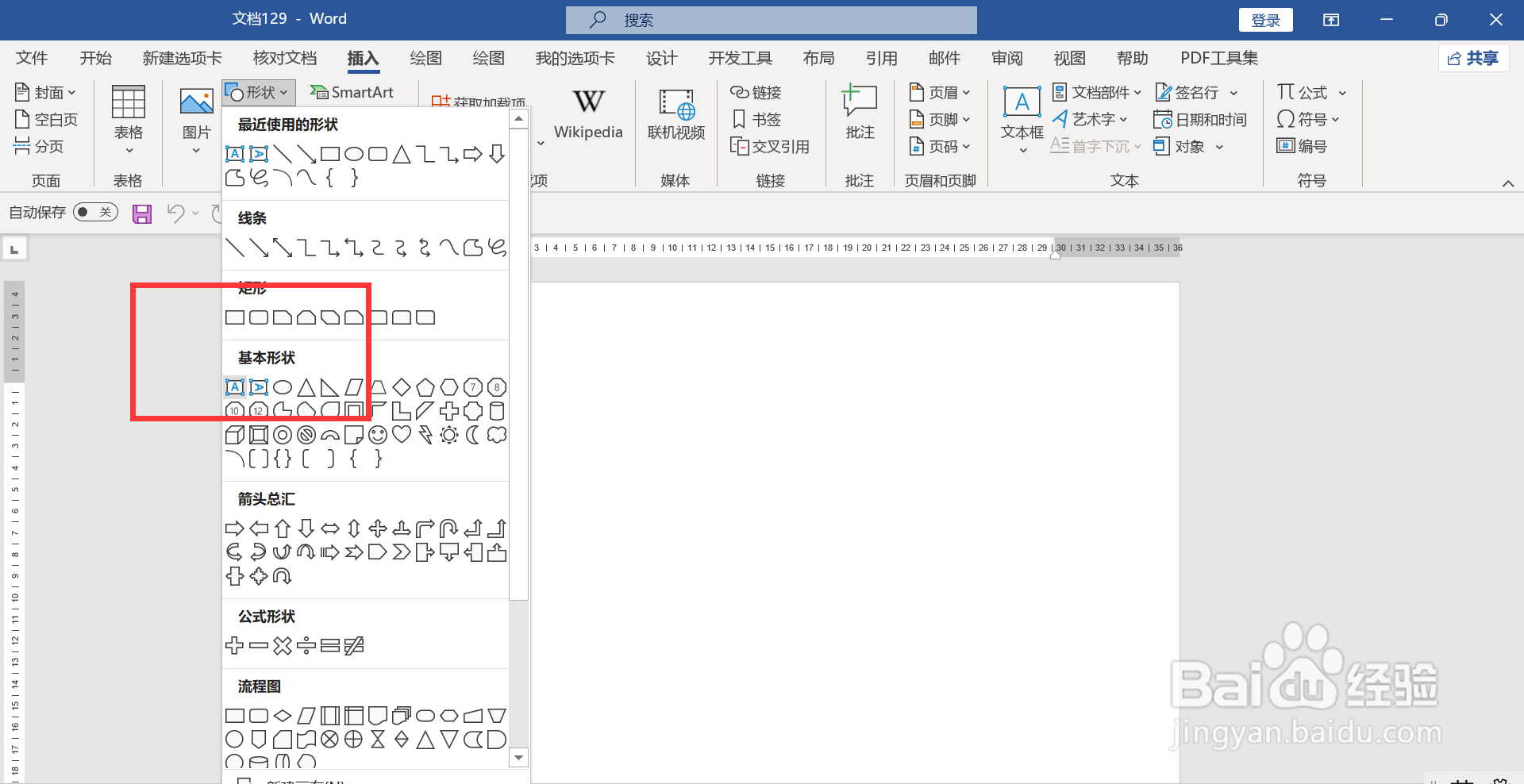
Task: Insert a 分页 page break
Action: pos(39,147)
